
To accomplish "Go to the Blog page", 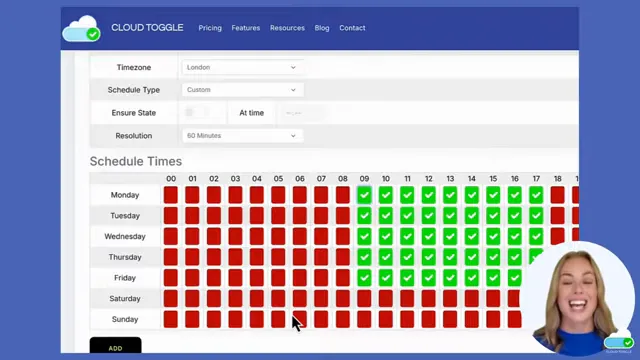I will point(322,28).
